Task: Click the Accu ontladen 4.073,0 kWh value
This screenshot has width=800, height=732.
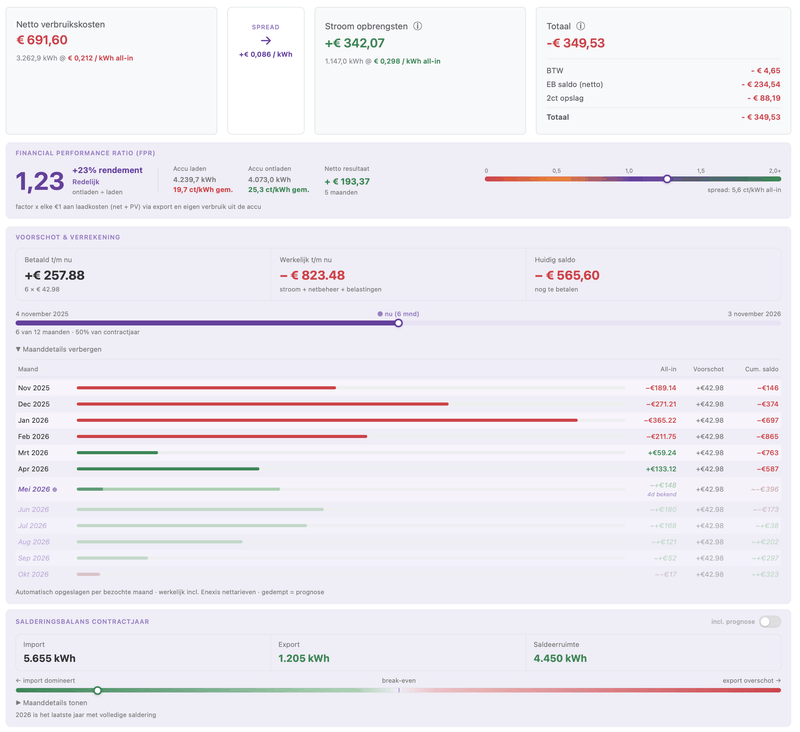Action: point(269,180)
